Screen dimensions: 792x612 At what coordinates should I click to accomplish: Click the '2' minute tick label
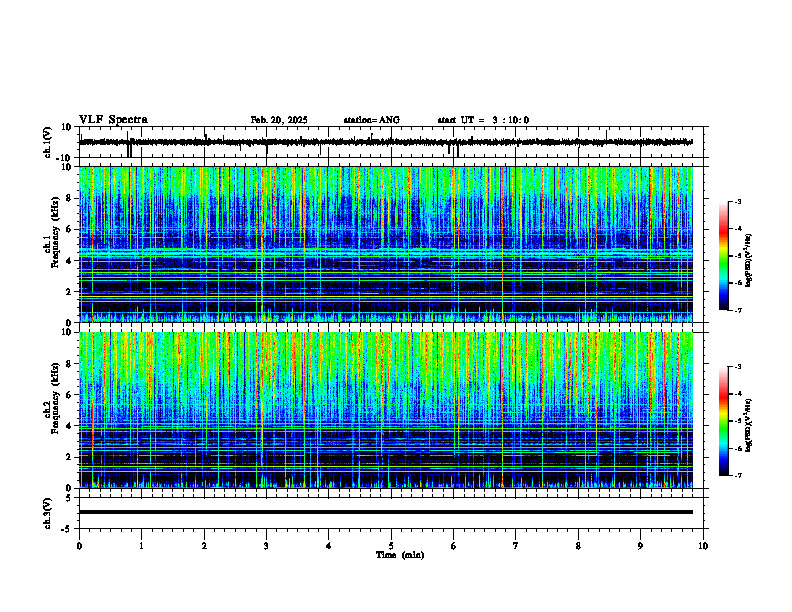coord(204,546)
